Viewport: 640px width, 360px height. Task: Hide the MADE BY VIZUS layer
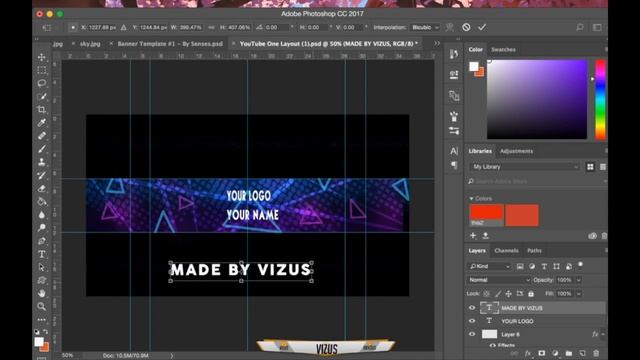[x=472, y=308]
